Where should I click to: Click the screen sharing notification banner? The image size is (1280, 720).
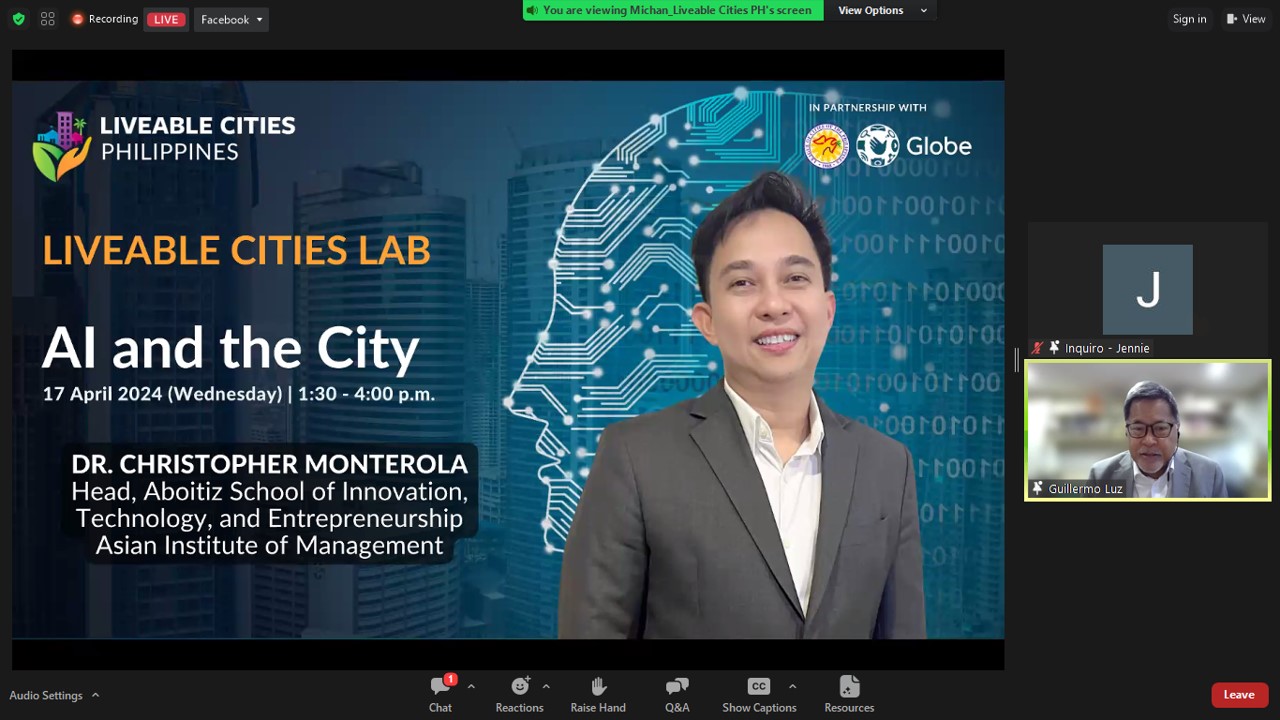tap(673, 10)
